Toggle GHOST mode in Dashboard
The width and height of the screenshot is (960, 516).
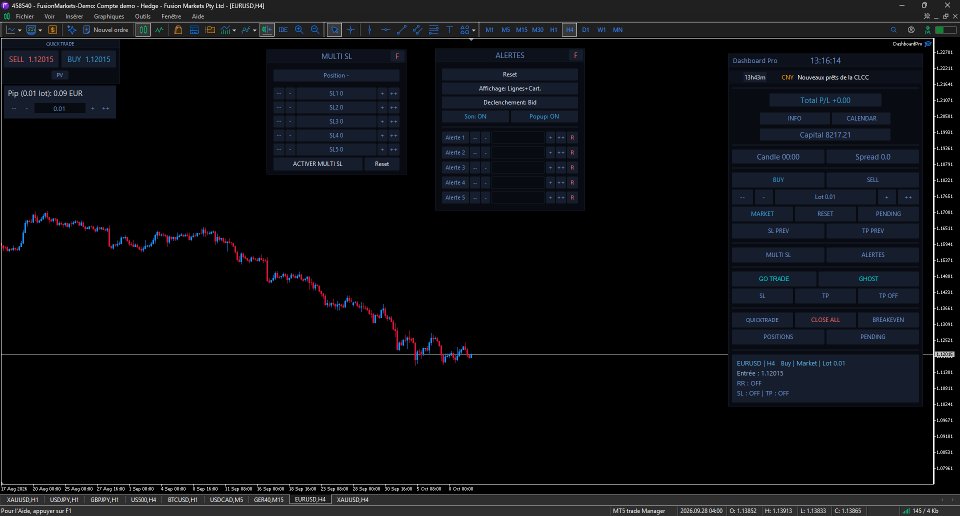pos(868,279)
